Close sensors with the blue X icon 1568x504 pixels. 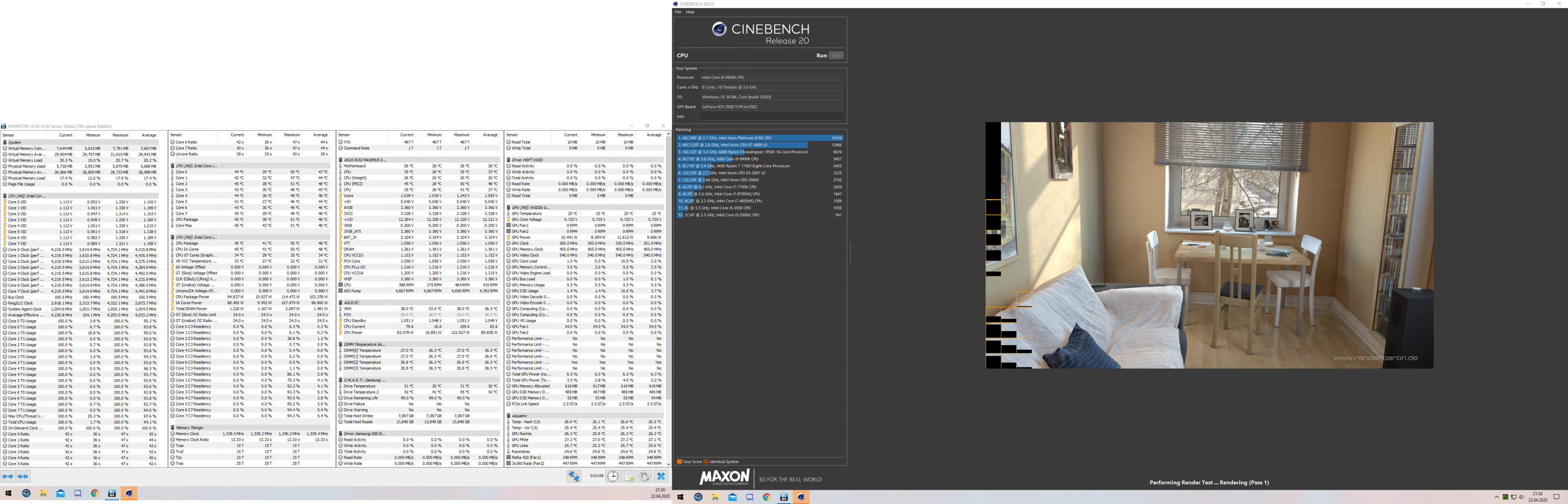point(661,477)
